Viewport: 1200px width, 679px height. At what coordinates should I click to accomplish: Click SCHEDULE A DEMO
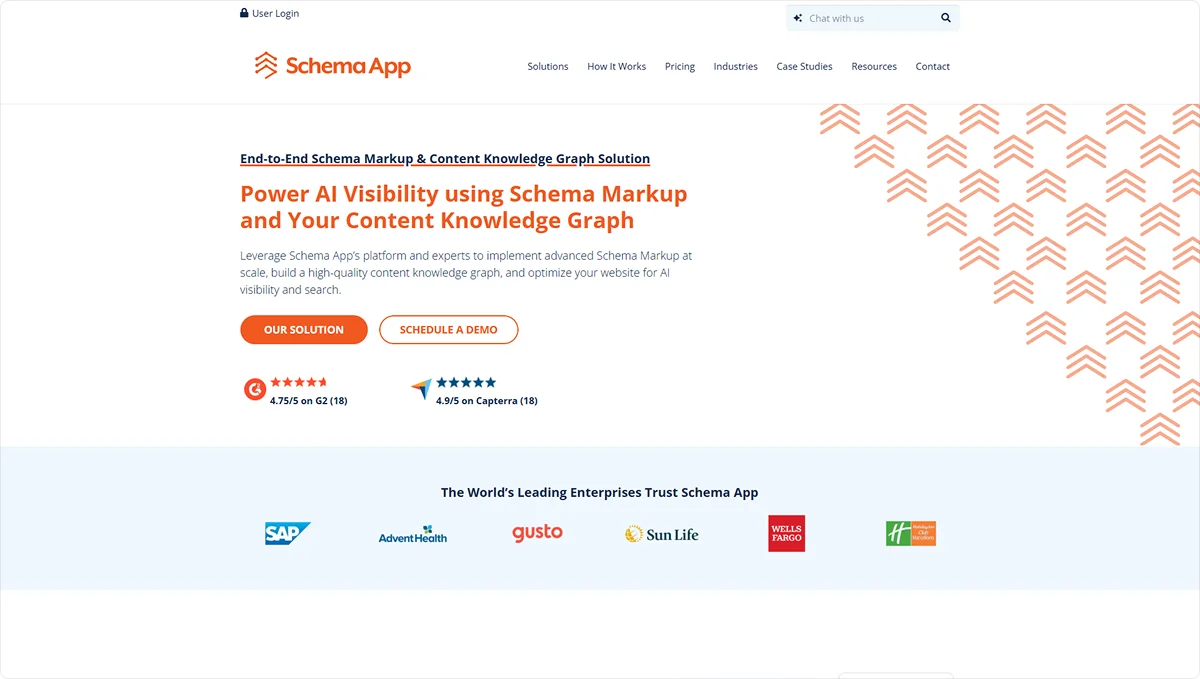[448, 329]
